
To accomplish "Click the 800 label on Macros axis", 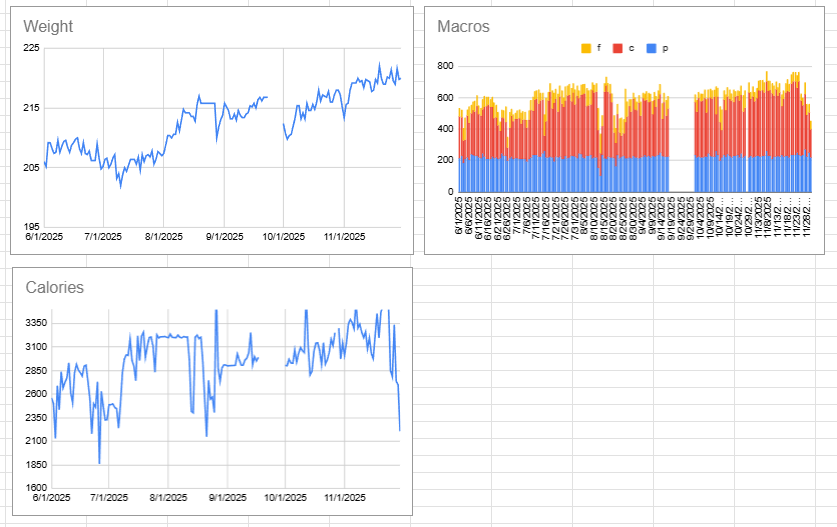I will tap(445, 66).
